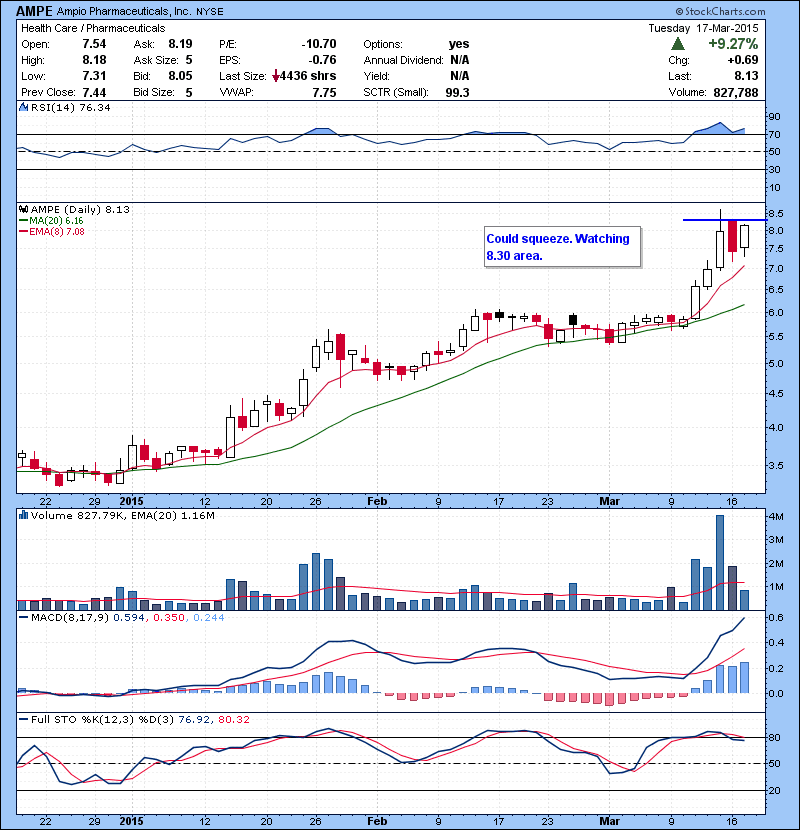Click the Health Care / Pharmaceuticals sector text
This screenshot has height=830, width=800.
click(x=93, y=28)
